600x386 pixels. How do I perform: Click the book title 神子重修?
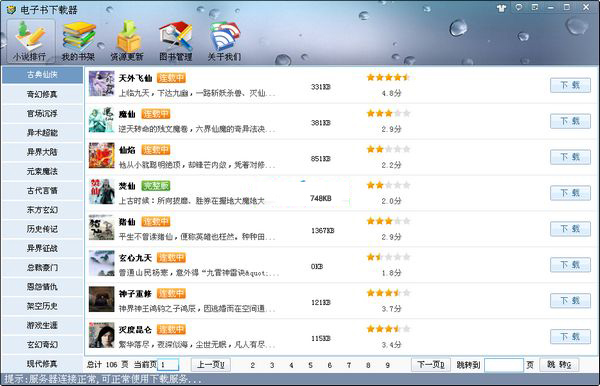135,294
